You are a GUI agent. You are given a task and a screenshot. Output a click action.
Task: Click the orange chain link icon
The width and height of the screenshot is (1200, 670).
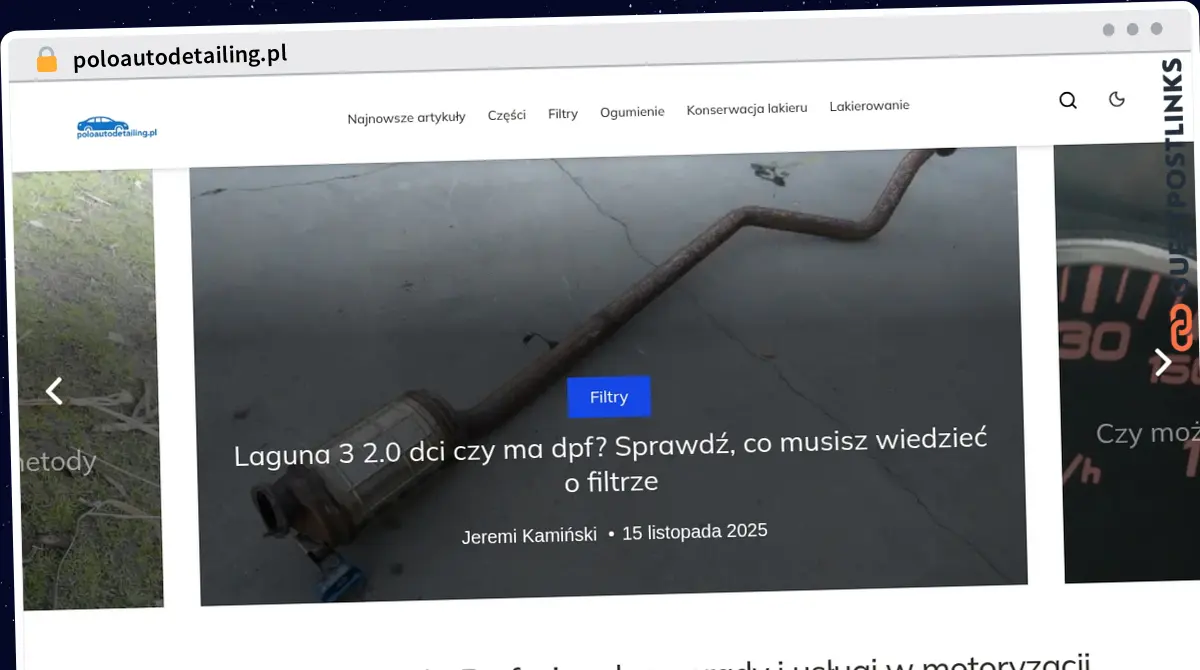point(1182,329)
